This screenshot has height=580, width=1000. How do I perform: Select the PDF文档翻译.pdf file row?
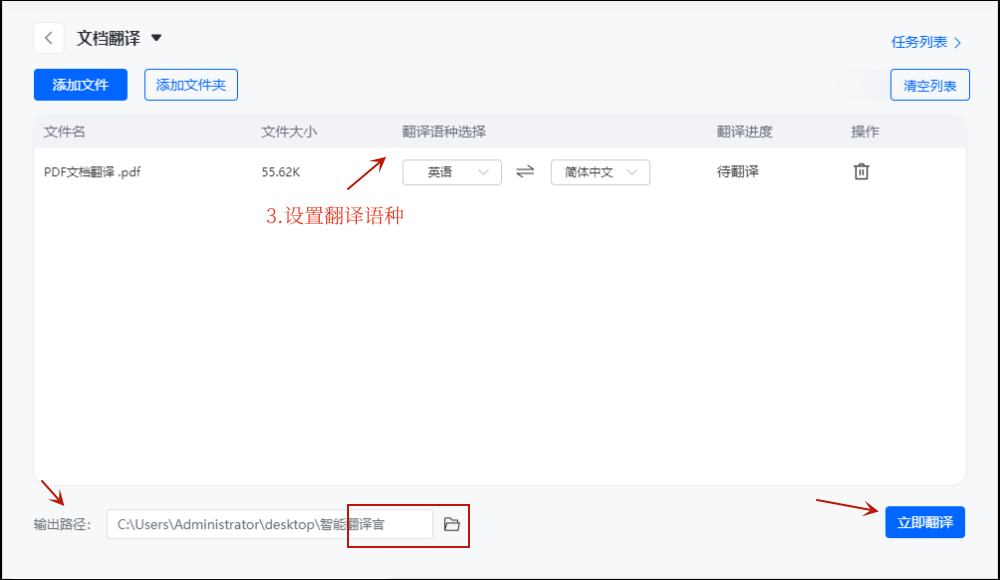(x=93, y=172)
